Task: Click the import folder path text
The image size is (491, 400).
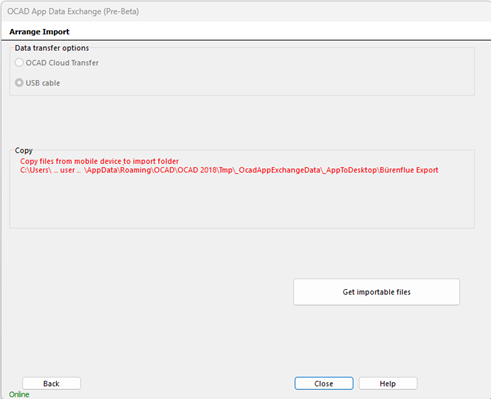Action: 229,170
